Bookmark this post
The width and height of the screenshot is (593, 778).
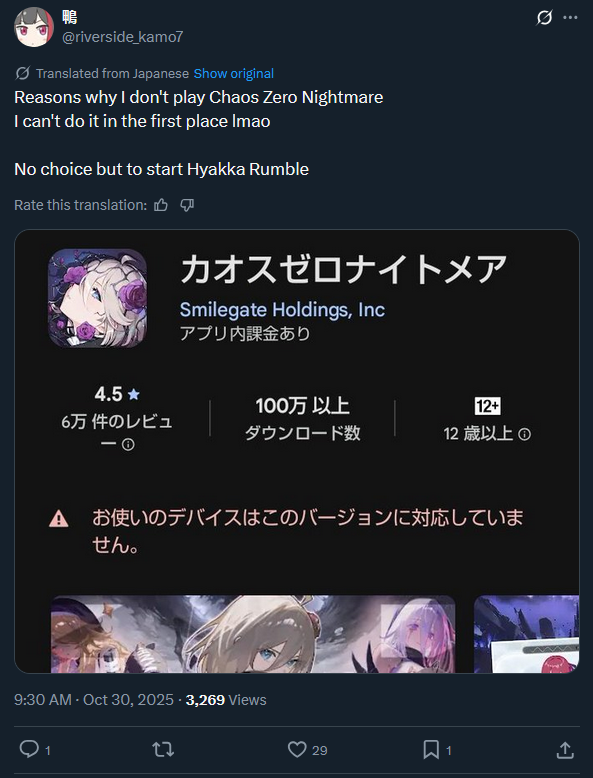pyautogui.click(x=431, y=749)
